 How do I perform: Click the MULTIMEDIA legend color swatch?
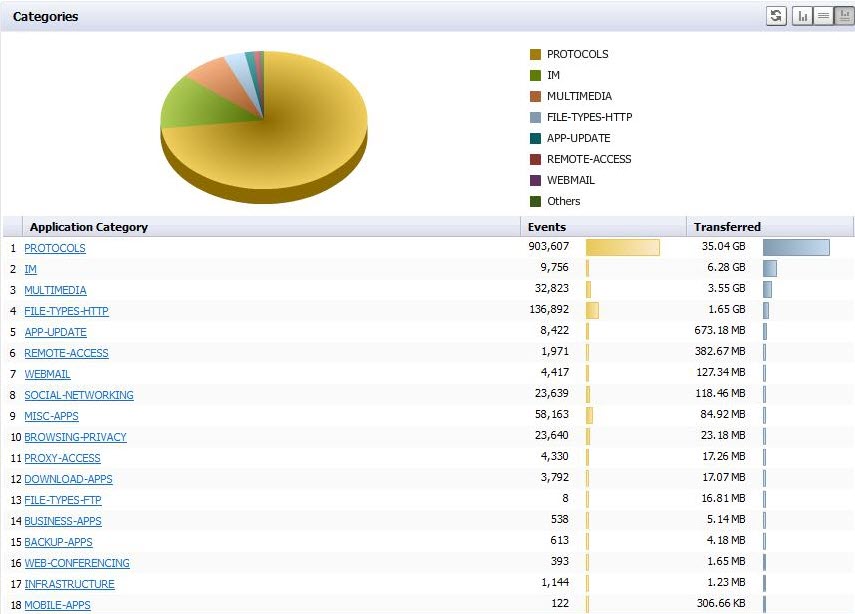point(535,96)
